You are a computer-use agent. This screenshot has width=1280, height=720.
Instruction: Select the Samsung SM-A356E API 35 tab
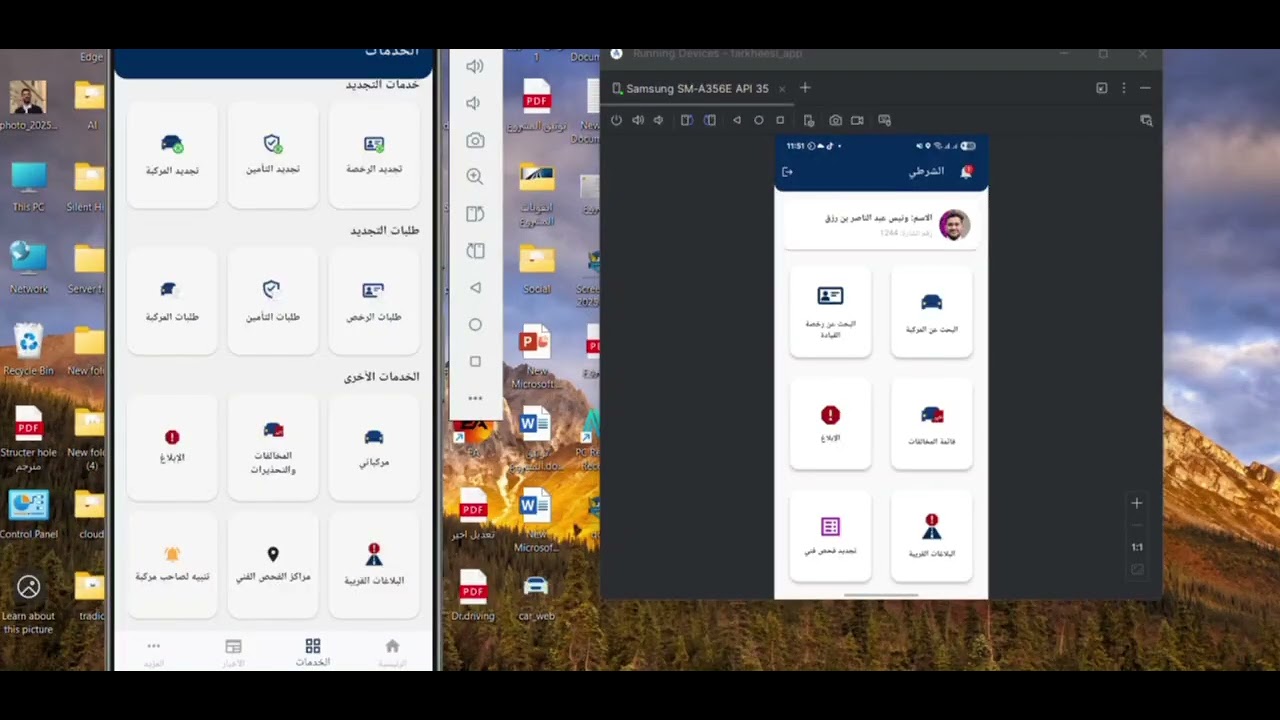tap(697, 88)
